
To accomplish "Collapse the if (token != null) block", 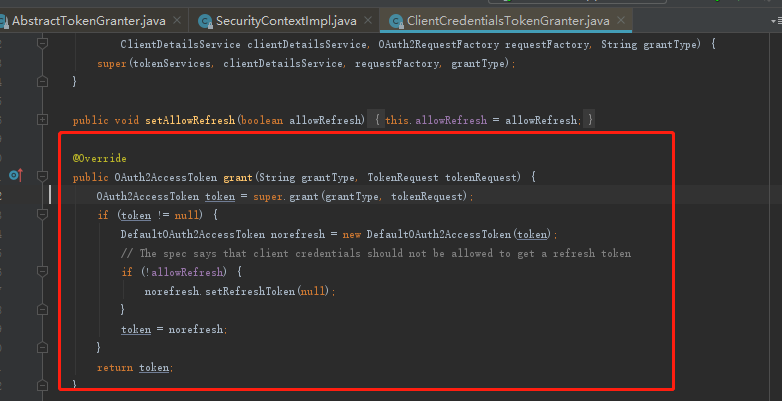I will [42, 214].
